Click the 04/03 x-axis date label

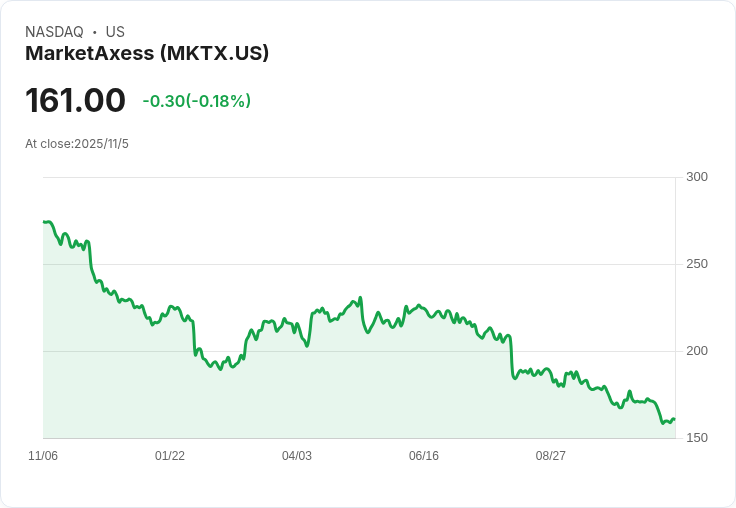(x=297, y=455)
